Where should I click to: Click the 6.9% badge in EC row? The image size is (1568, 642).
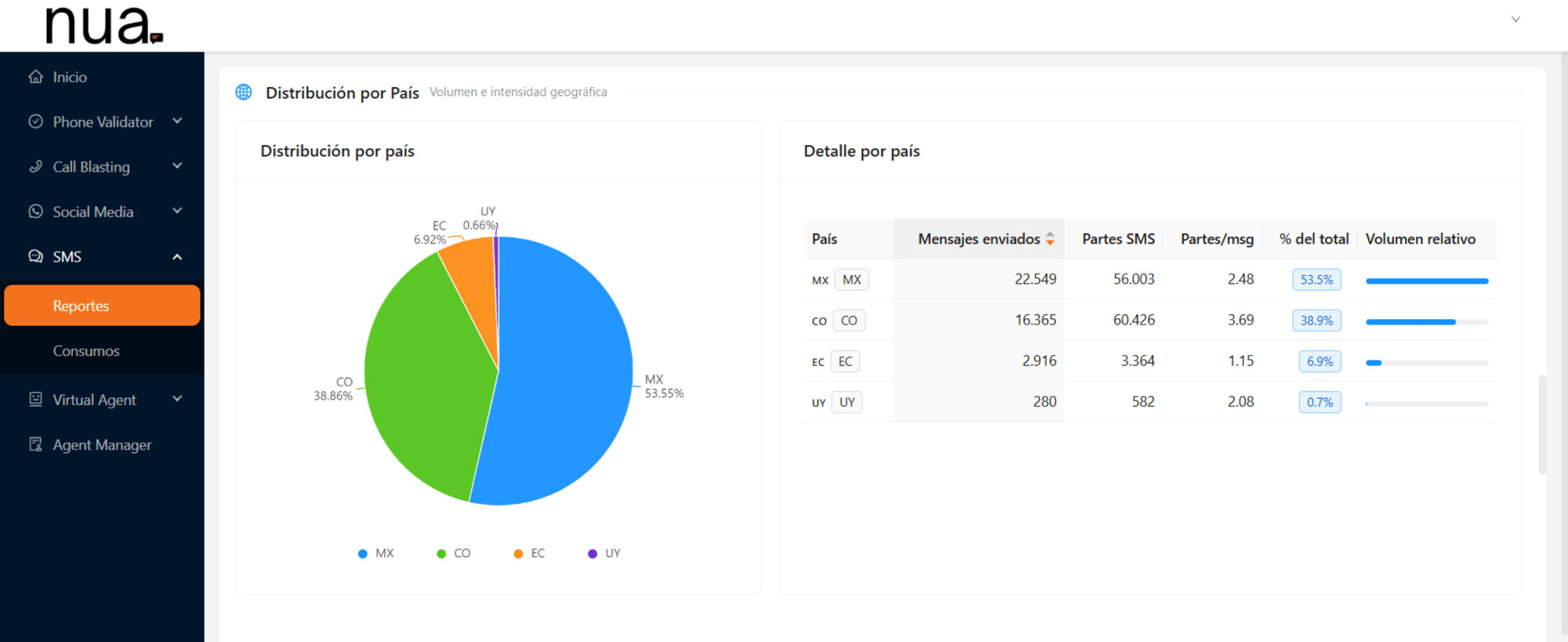(x=1319, y=361)
